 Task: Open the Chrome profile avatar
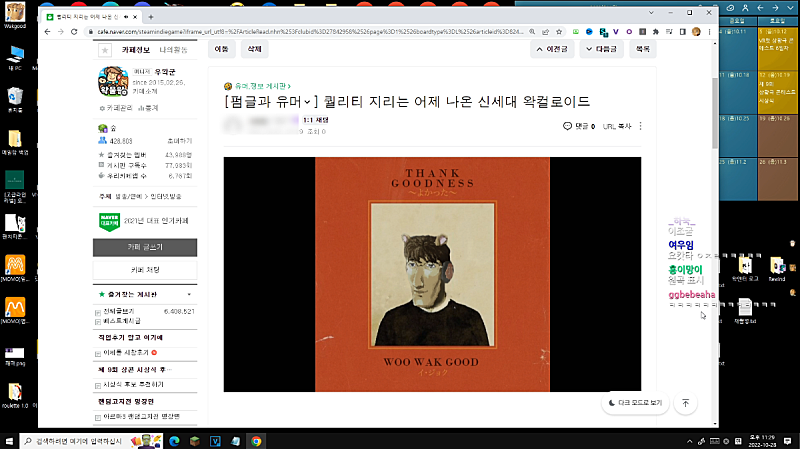point(696,32)
